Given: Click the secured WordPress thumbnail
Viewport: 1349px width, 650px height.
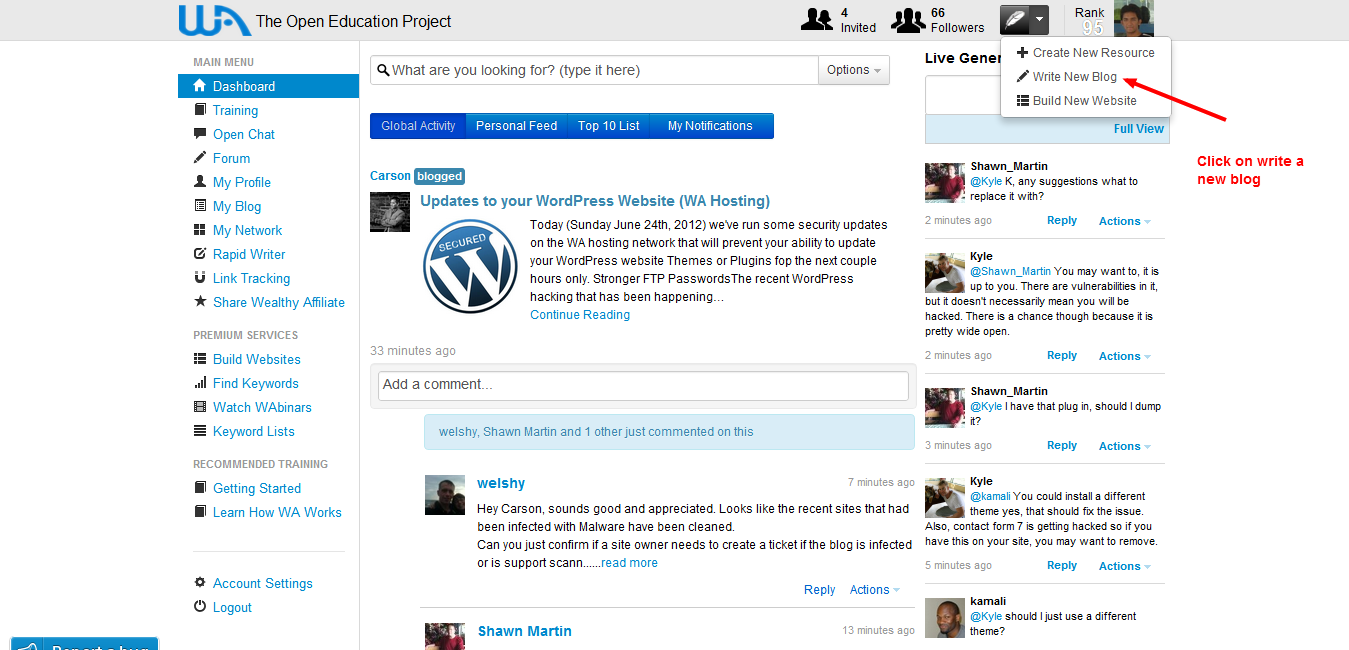Looking at the screenshot, I should click(470, 267).
